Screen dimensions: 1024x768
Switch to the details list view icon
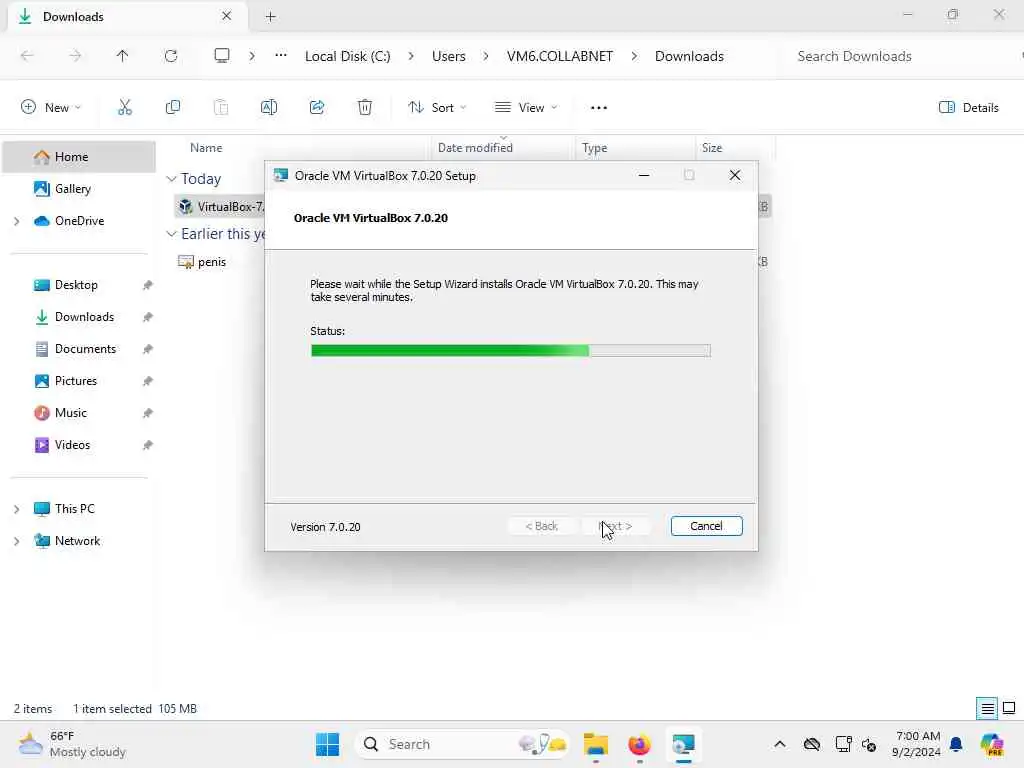point(987,708)
